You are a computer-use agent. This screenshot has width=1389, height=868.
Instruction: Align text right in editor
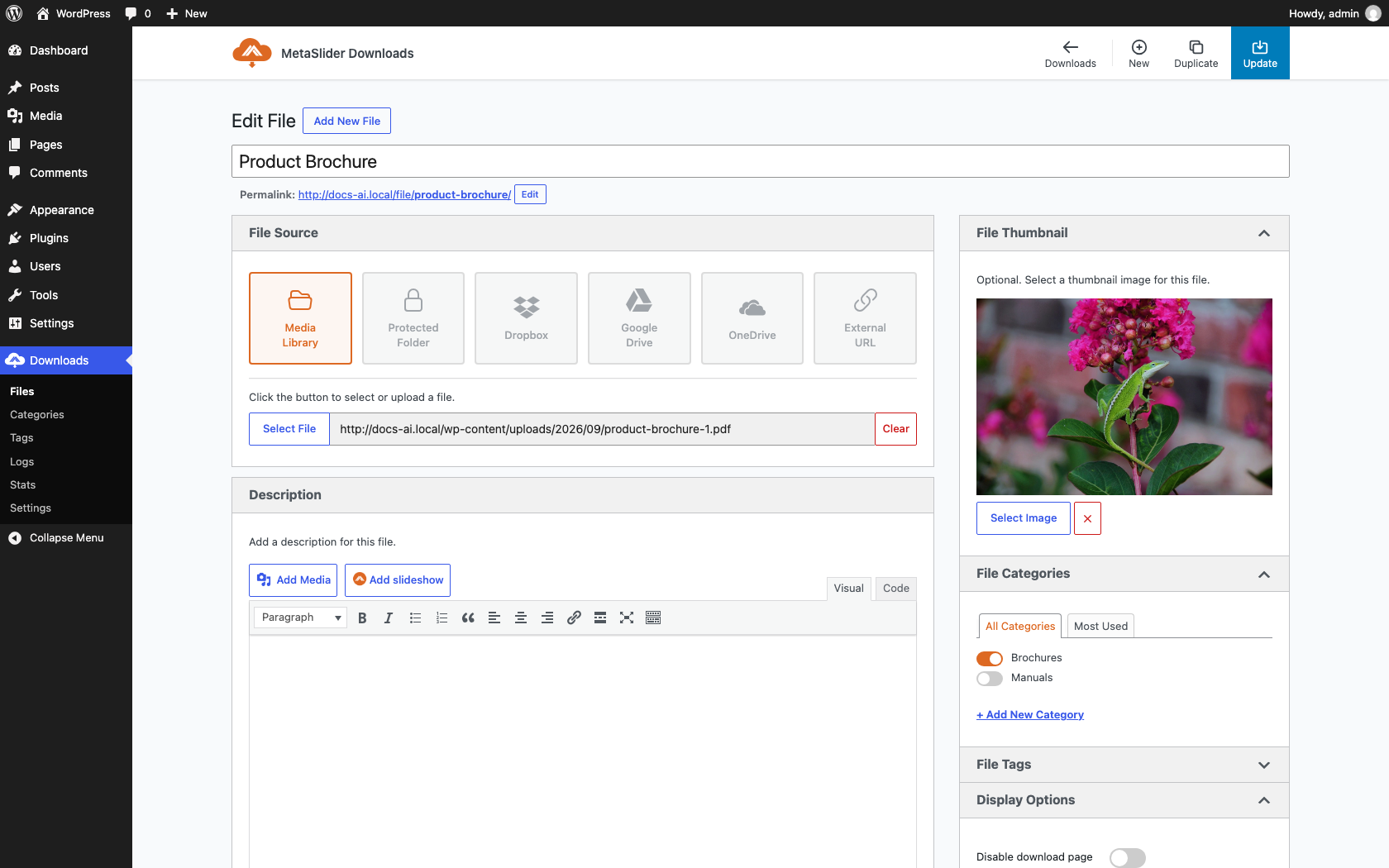(x=547, y=618)
